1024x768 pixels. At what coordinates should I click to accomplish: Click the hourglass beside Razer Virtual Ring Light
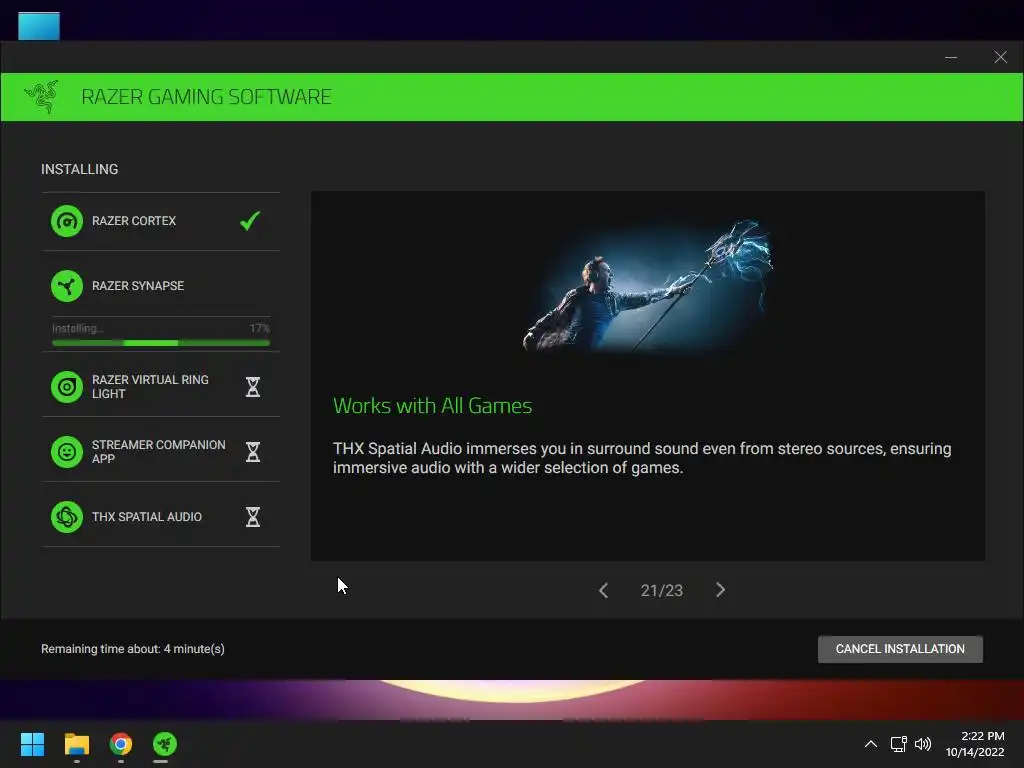[x=253, y=387]
